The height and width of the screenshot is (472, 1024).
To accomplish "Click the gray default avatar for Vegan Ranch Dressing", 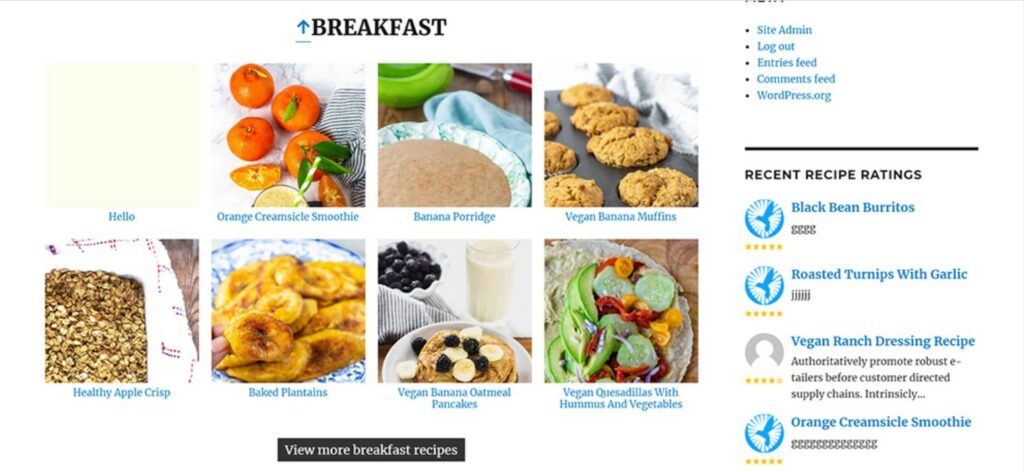I will [764, 353].
